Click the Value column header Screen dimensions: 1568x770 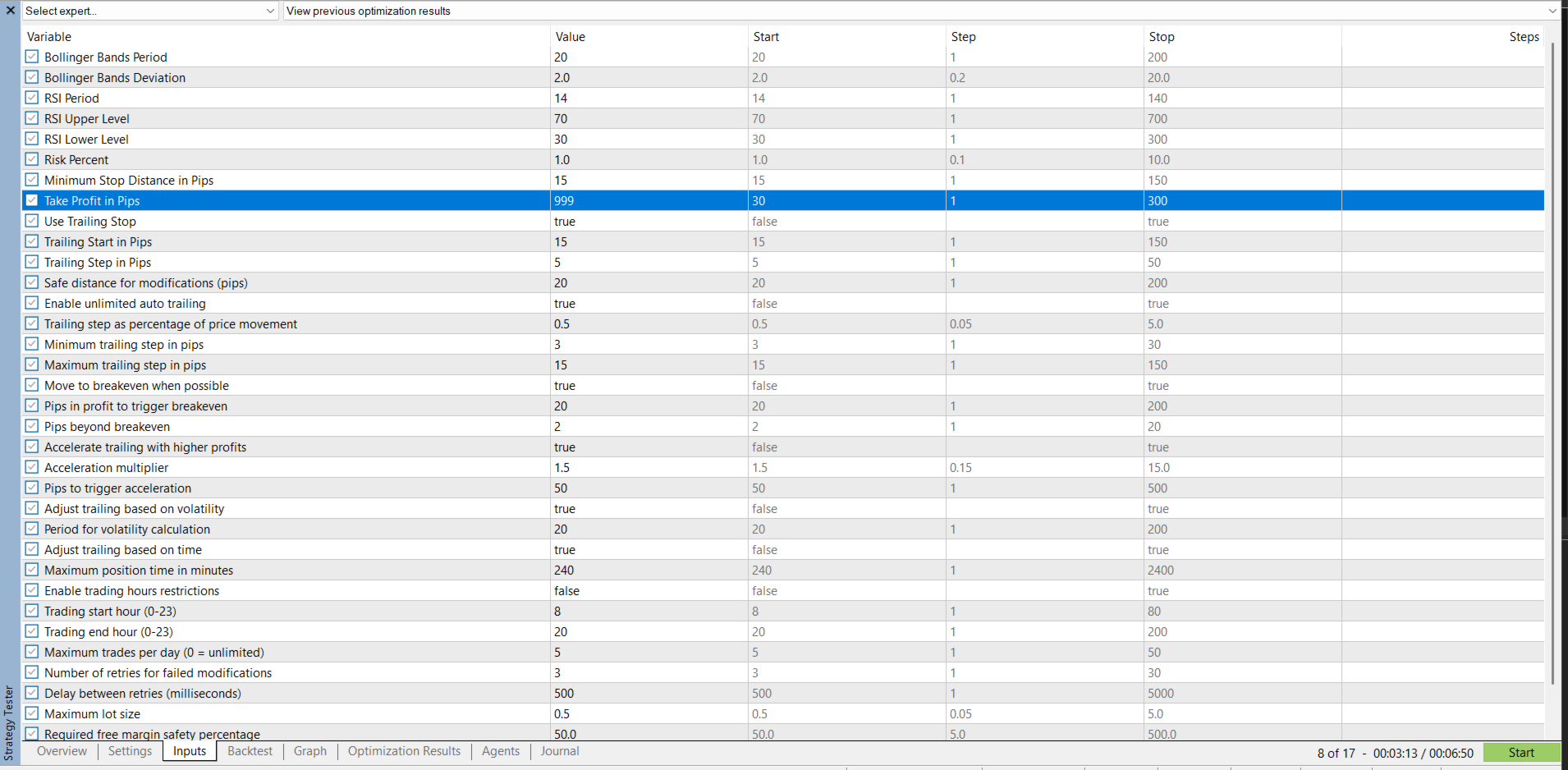click(x=649, y=37)
